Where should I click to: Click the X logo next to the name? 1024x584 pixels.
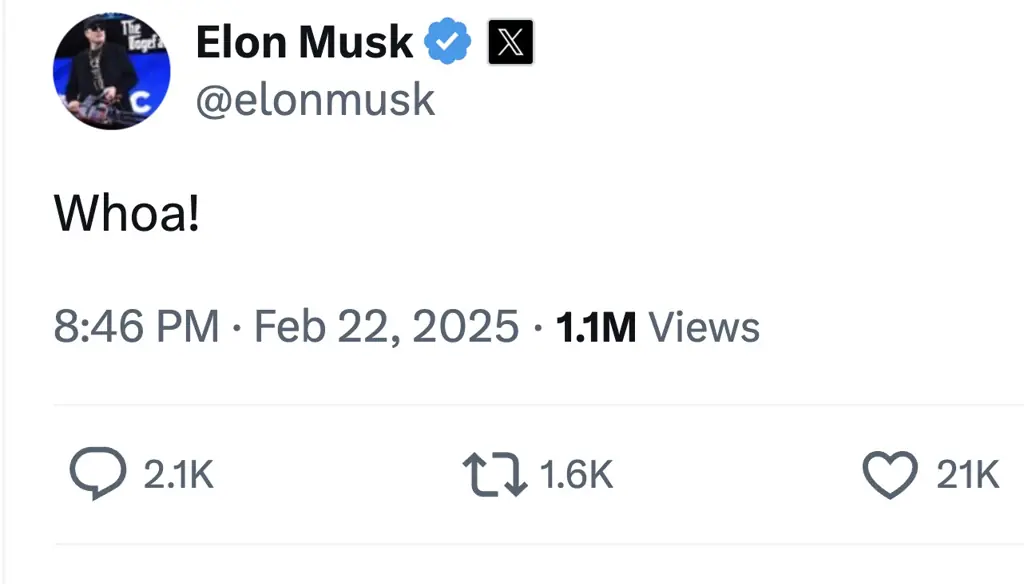tap(508, 41)
